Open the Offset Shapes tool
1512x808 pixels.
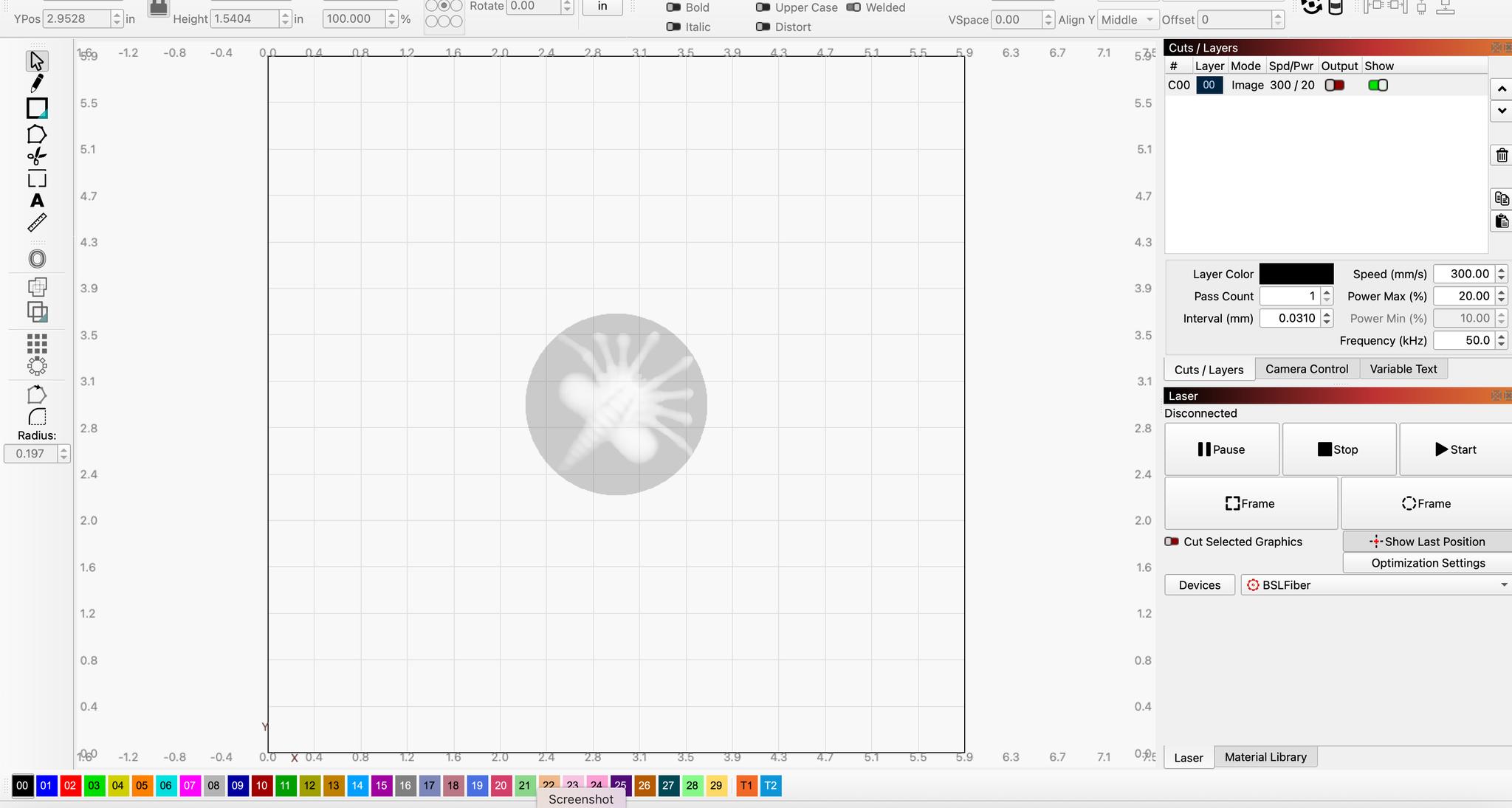pos(37,259)
